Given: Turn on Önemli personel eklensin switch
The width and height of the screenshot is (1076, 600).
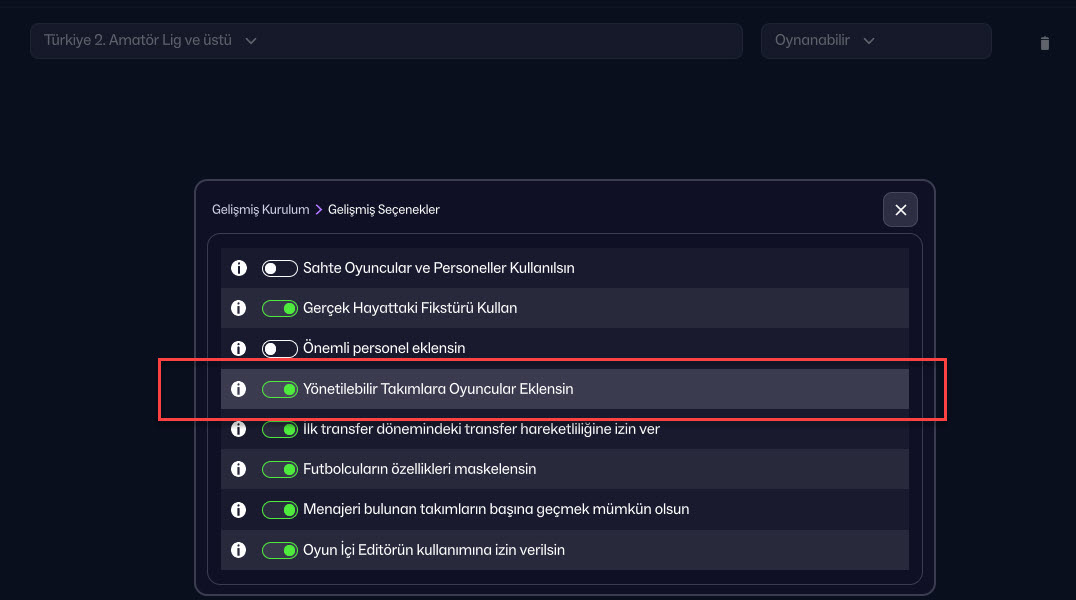Looking at the screenshot, I should [280, 348].
